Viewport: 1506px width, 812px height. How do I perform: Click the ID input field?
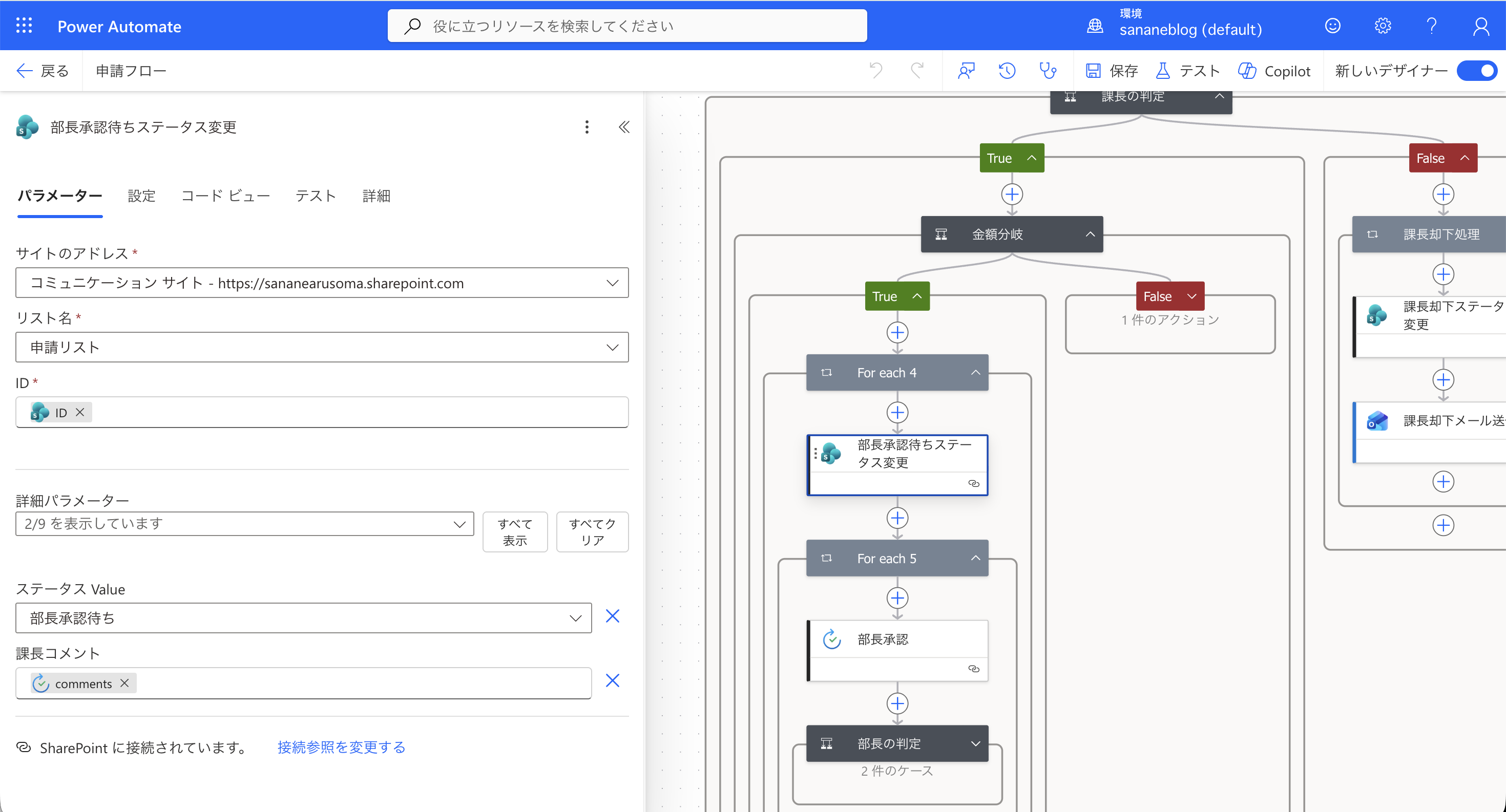tap(322, 413)
